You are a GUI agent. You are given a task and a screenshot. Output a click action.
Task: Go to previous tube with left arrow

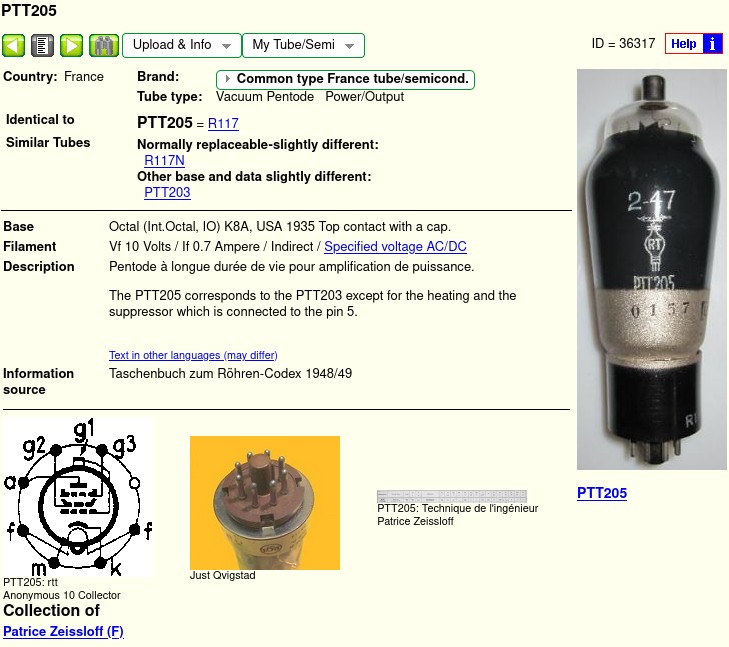[13, 45]
